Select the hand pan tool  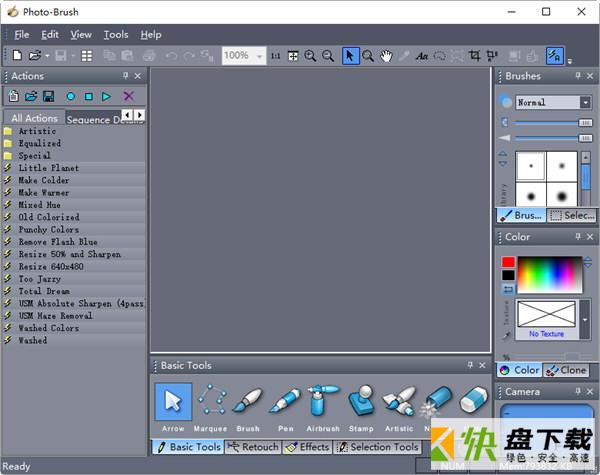click(386, 56)
